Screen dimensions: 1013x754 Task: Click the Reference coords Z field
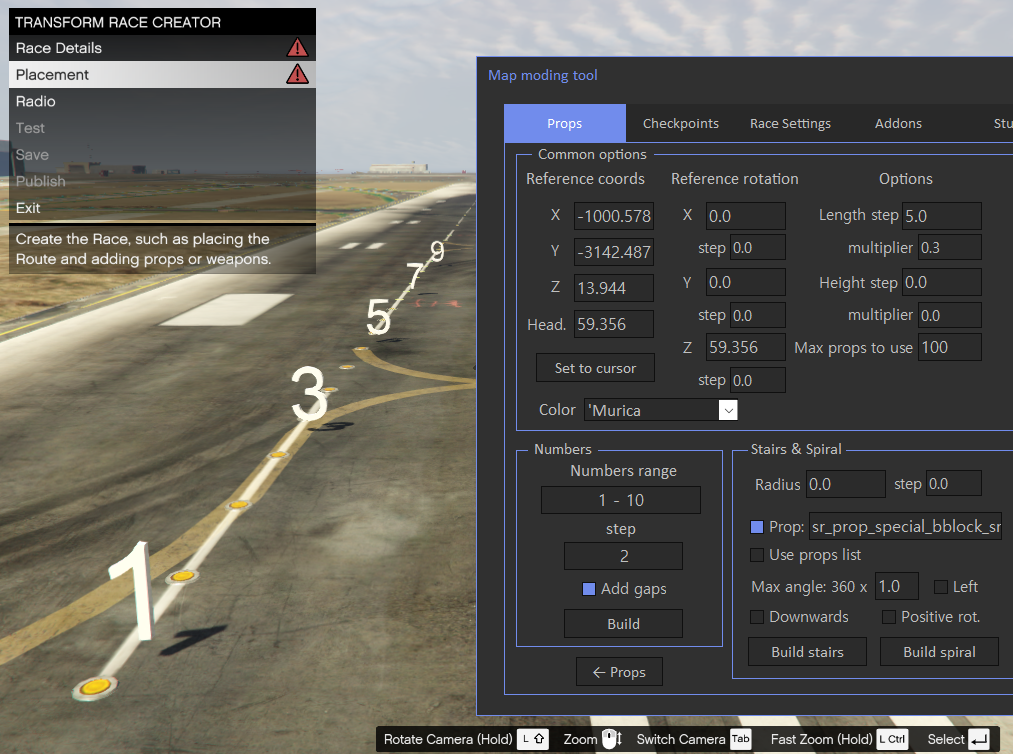(614, 288)
